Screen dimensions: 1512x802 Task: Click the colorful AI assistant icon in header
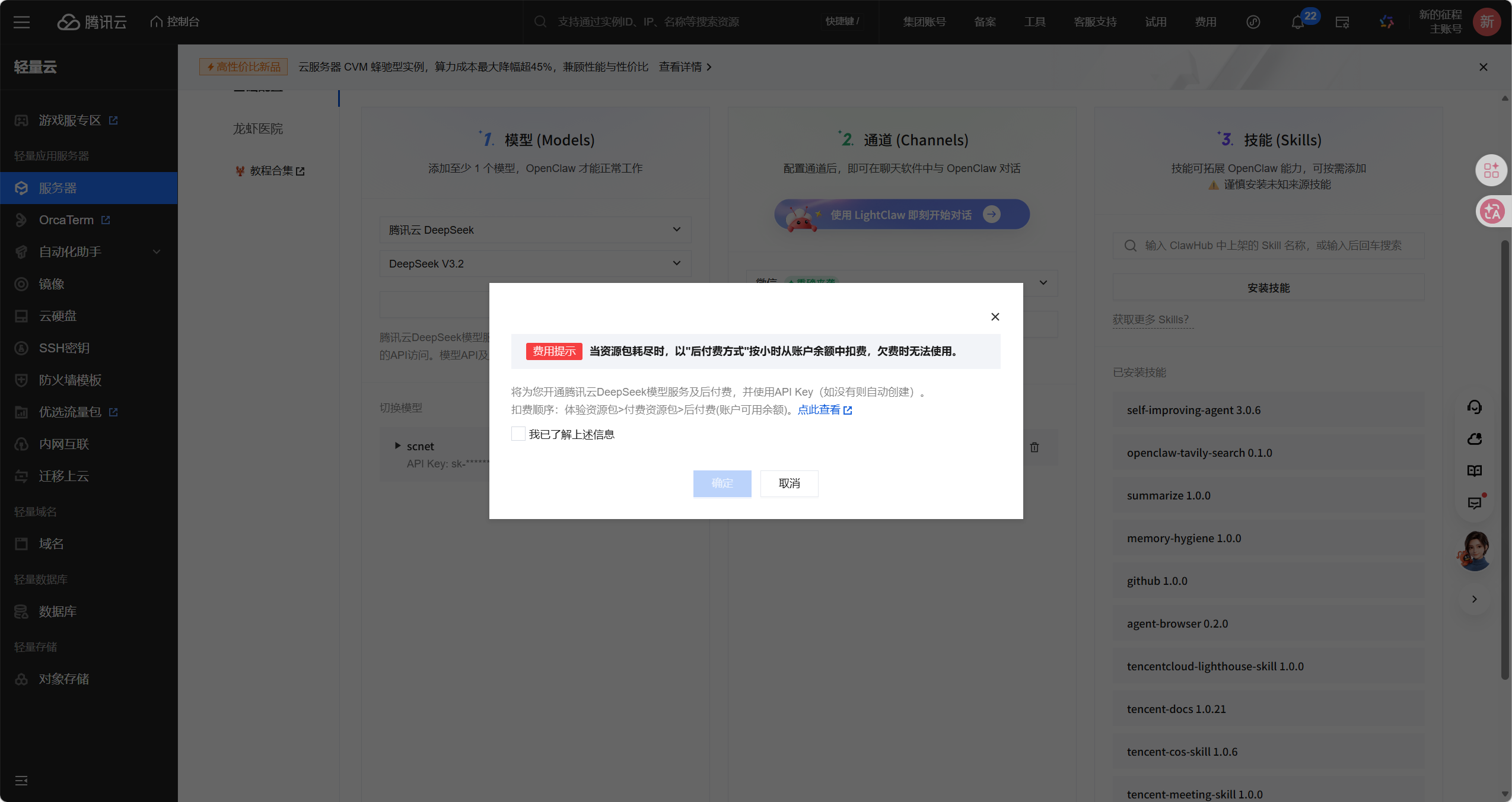coord(1386,22)
